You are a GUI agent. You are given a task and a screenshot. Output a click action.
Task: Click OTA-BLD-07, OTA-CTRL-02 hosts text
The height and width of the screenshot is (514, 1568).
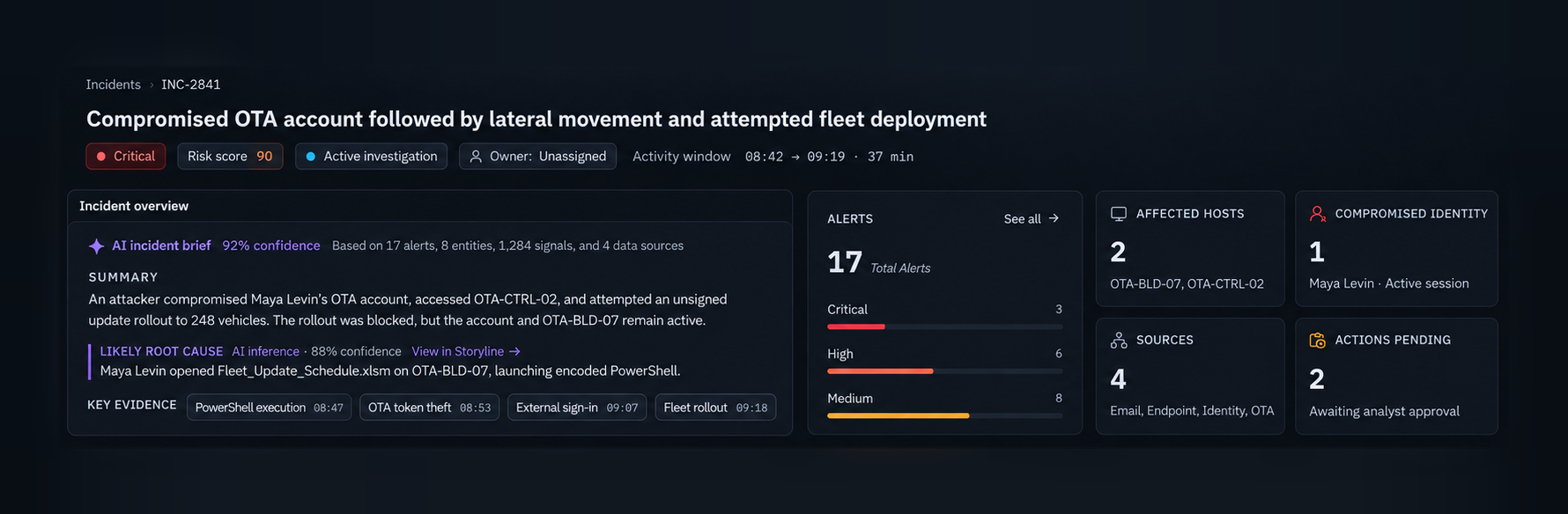tap(1187, 284)
